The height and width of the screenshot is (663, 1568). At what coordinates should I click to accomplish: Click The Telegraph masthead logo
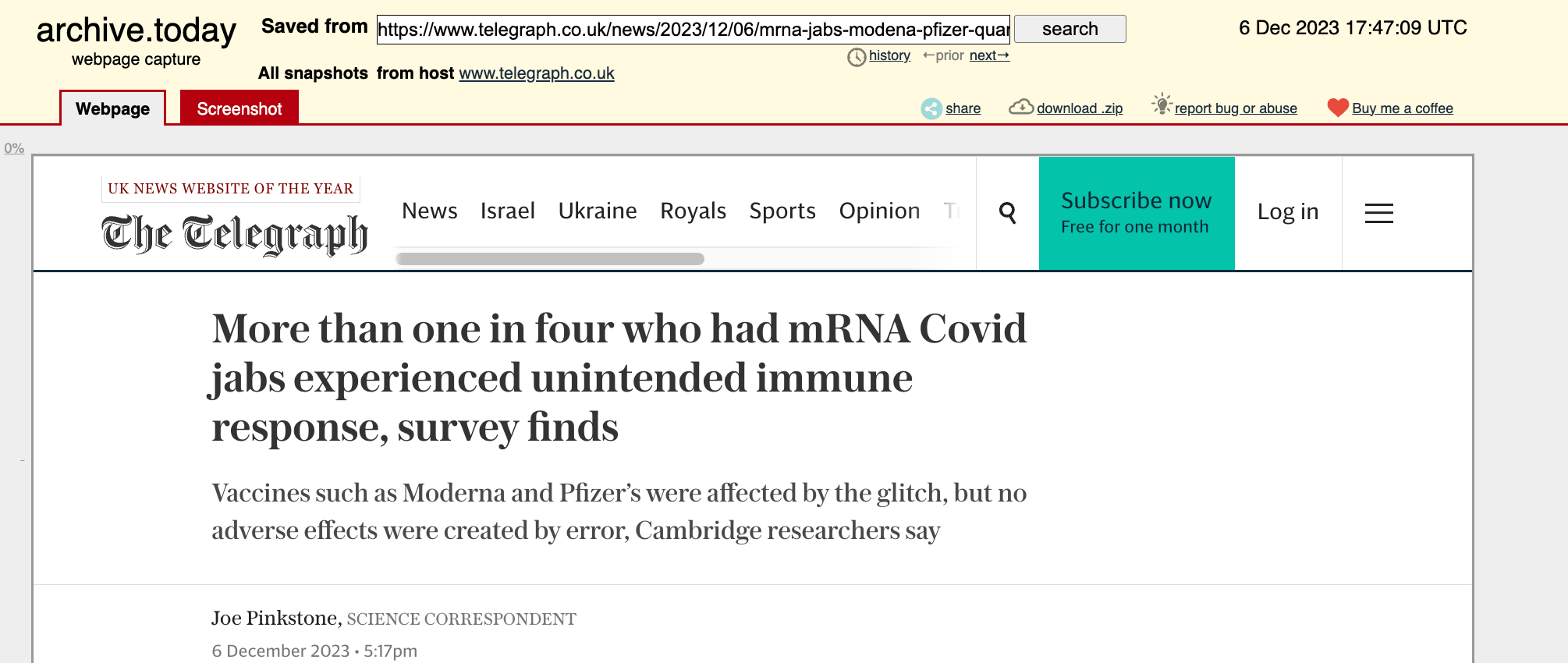click(x=232, y=231)
